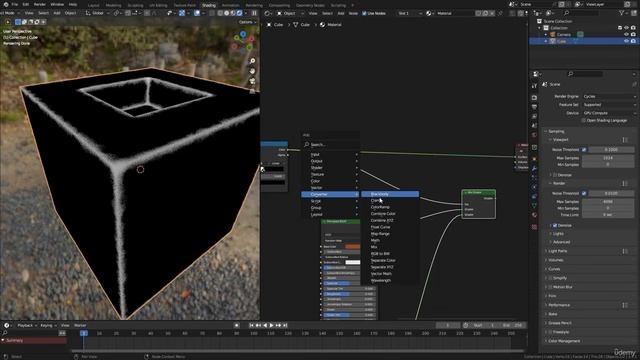This screenshot has height=360, width=640.
Task: Open Global transform orientation dropdown
Action: pos(98,13)
